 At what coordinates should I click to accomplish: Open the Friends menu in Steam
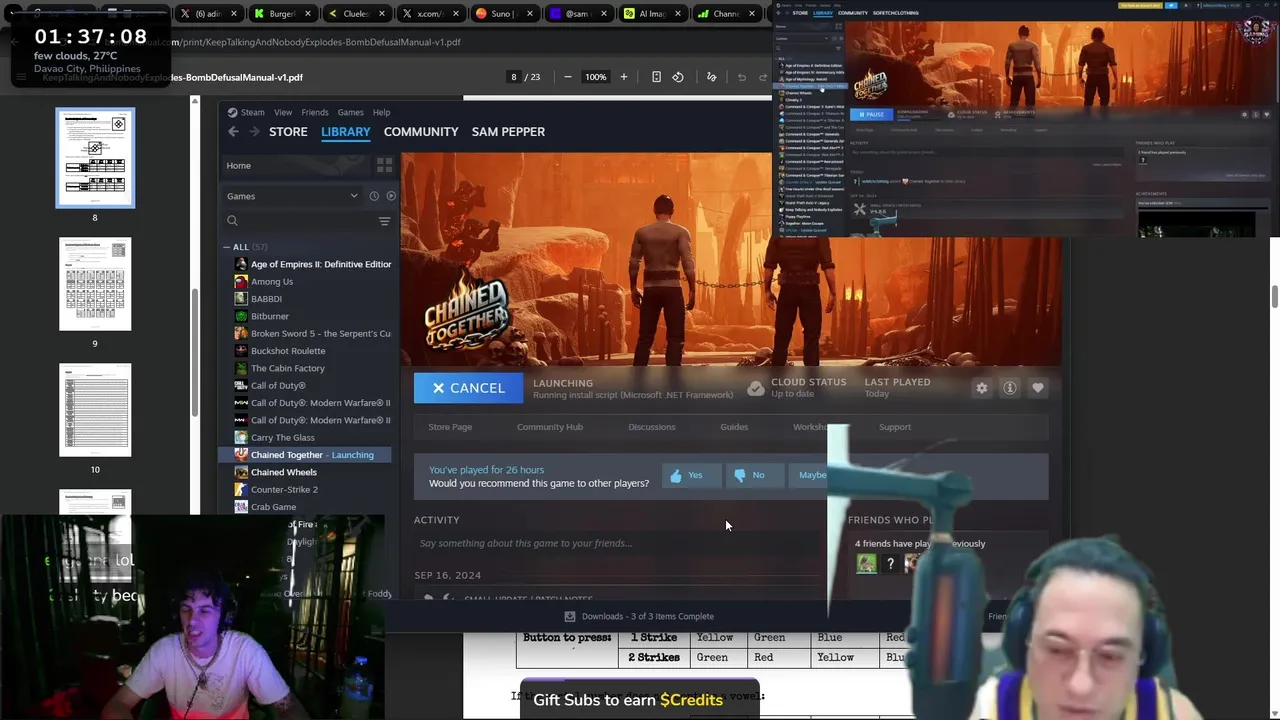click(315, 112)
